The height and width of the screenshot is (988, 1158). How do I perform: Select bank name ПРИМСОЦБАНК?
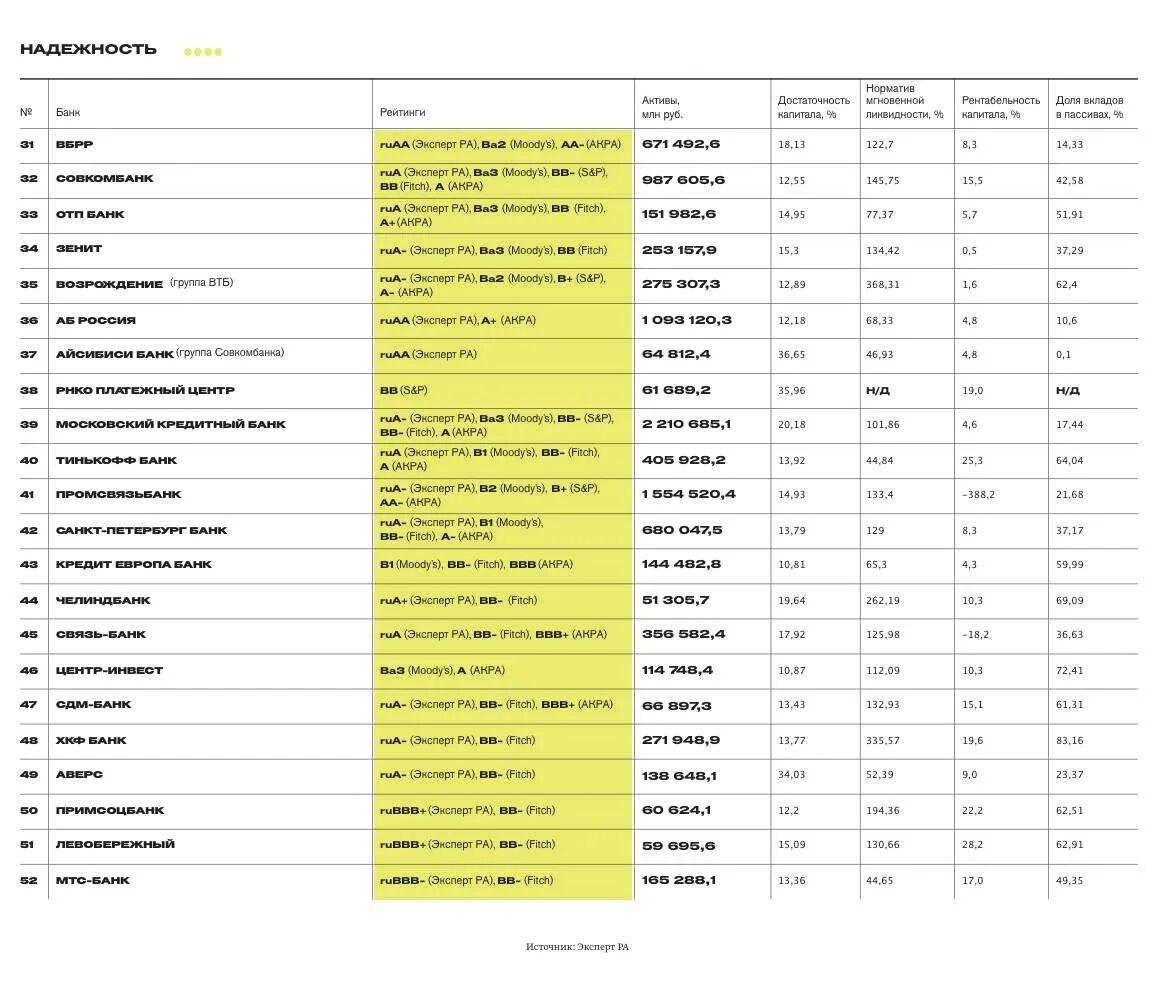[110, 811]
